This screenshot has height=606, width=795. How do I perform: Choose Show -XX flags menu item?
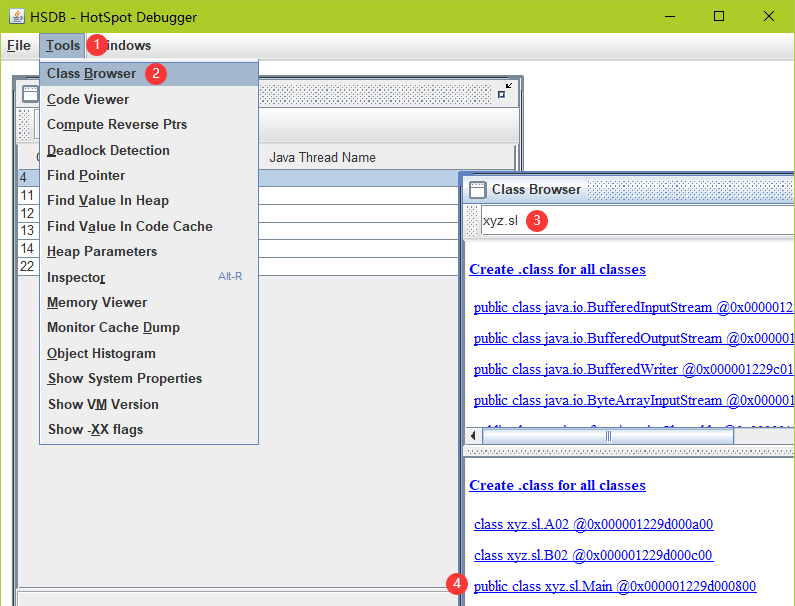click(149, 430)
